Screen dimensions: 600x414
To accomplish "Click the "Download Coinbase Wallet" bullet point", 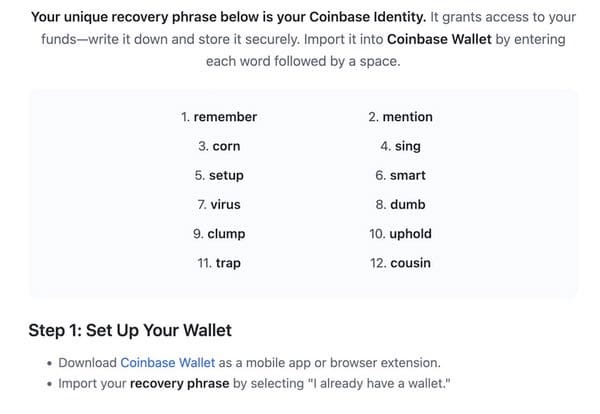I will (248, 362).
